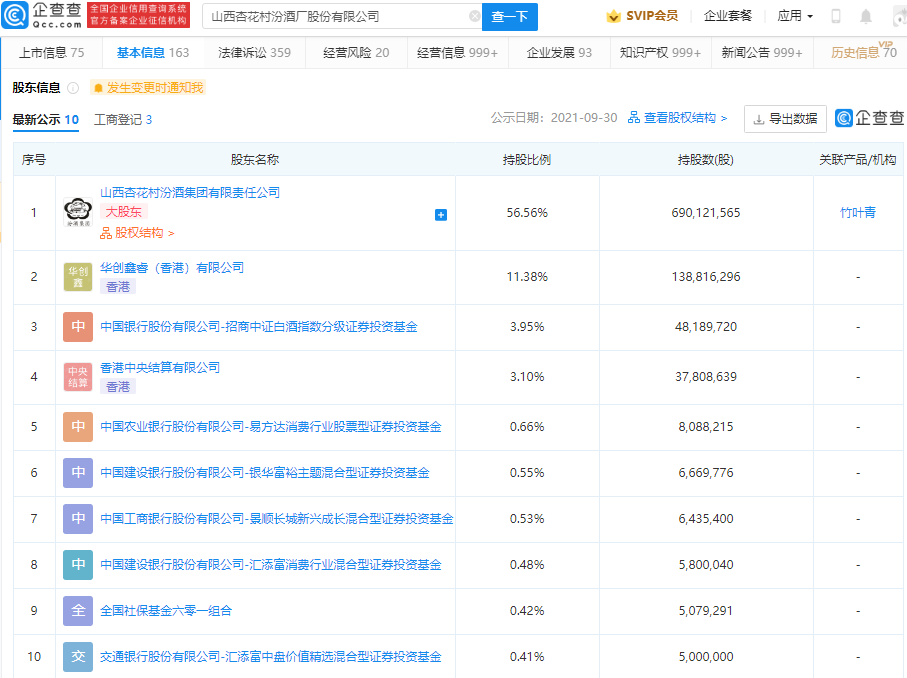
Task: Open 山西杏花村汾酒集团有限责任公司 link
Action: (x=190, y=193)
